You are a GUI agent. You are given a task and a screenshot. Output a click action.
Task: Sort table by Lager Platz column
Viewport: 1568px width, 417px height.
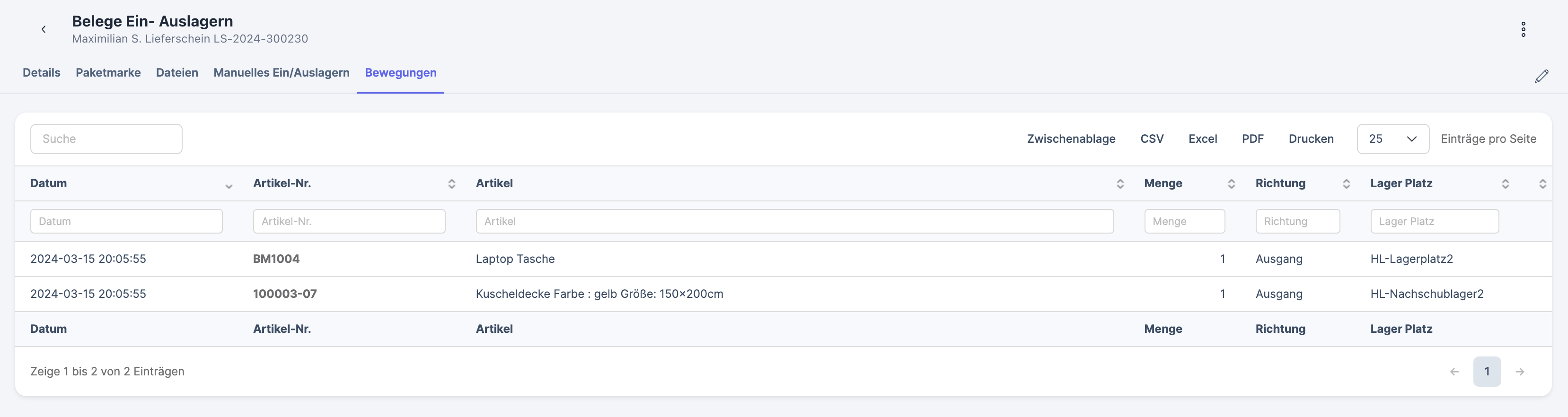(1505, 184)
